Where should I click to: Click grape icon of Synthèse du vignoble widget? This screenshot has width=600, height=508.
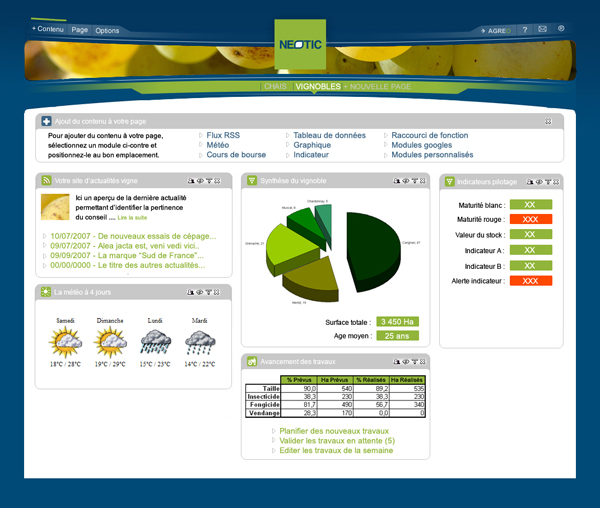click(x=252, y=180)
